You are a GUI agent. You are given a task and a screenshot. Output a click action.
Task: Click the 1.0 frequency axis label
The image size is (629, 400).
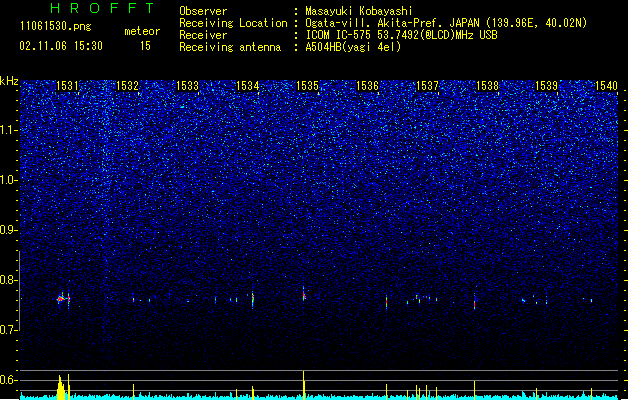(9, 180)
